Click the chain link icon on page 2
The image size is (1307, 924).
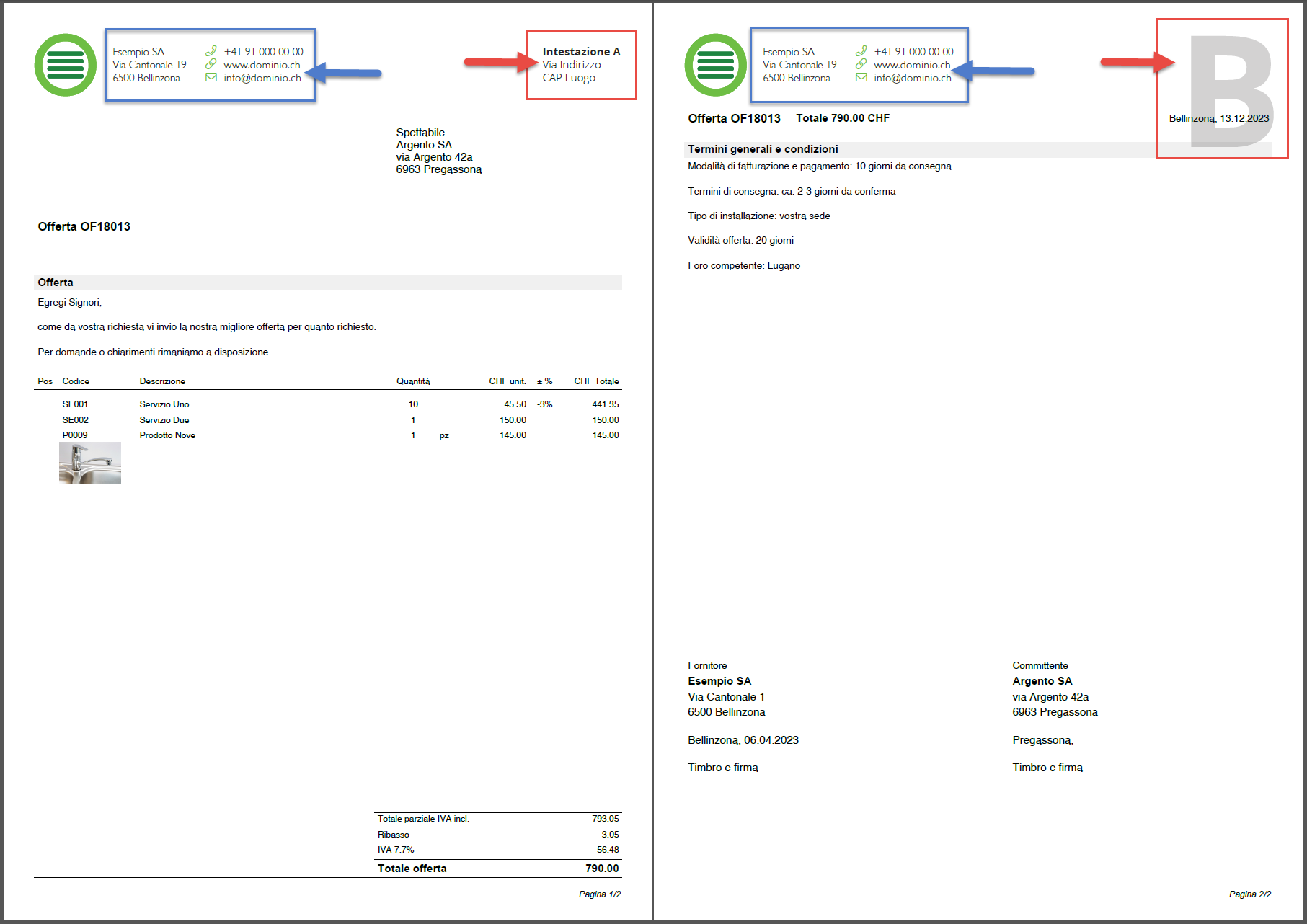[x=861, y=64]
